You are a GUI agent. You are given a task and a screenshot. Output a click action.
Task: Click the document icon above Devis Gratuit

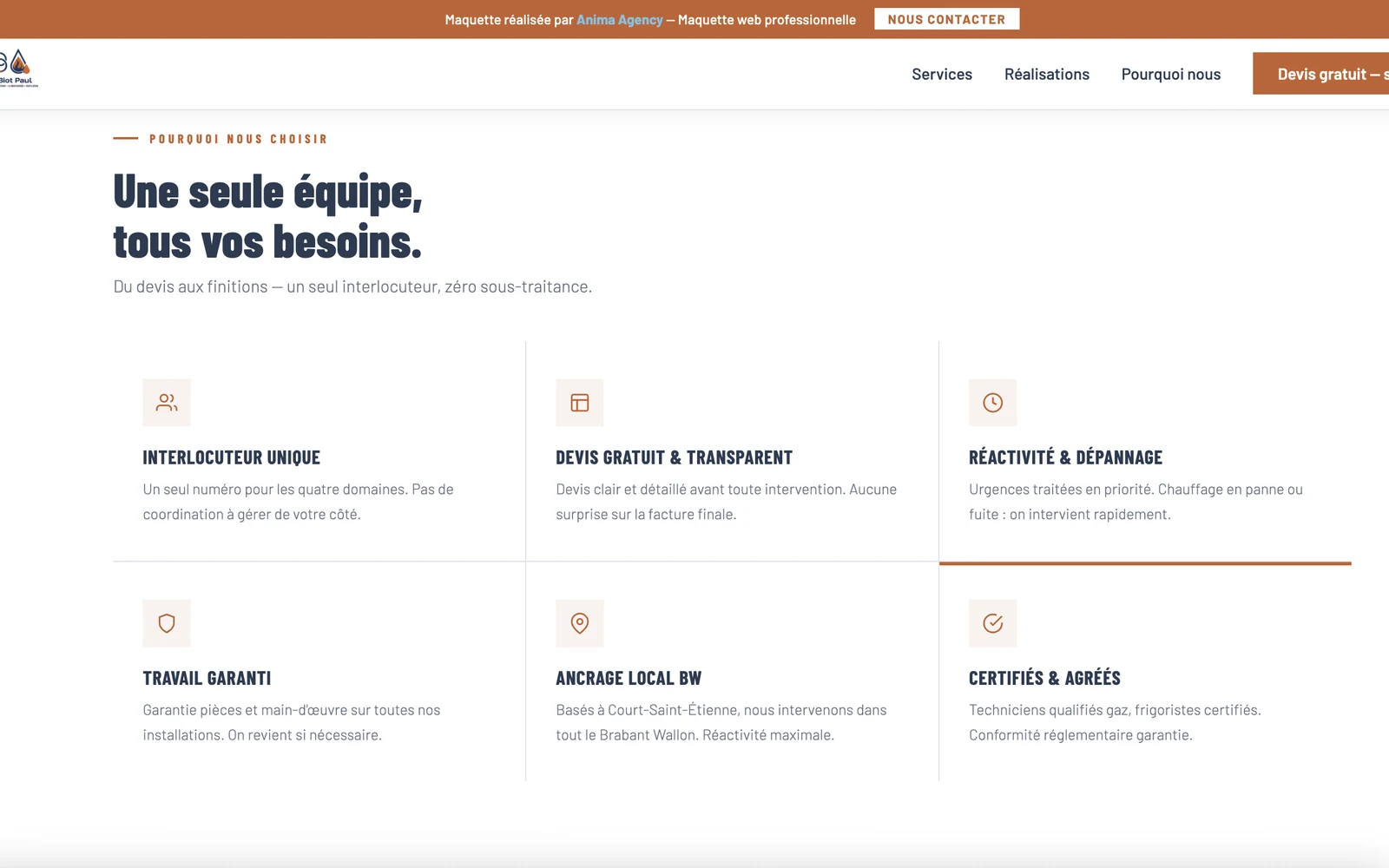(x=579, y=402)
